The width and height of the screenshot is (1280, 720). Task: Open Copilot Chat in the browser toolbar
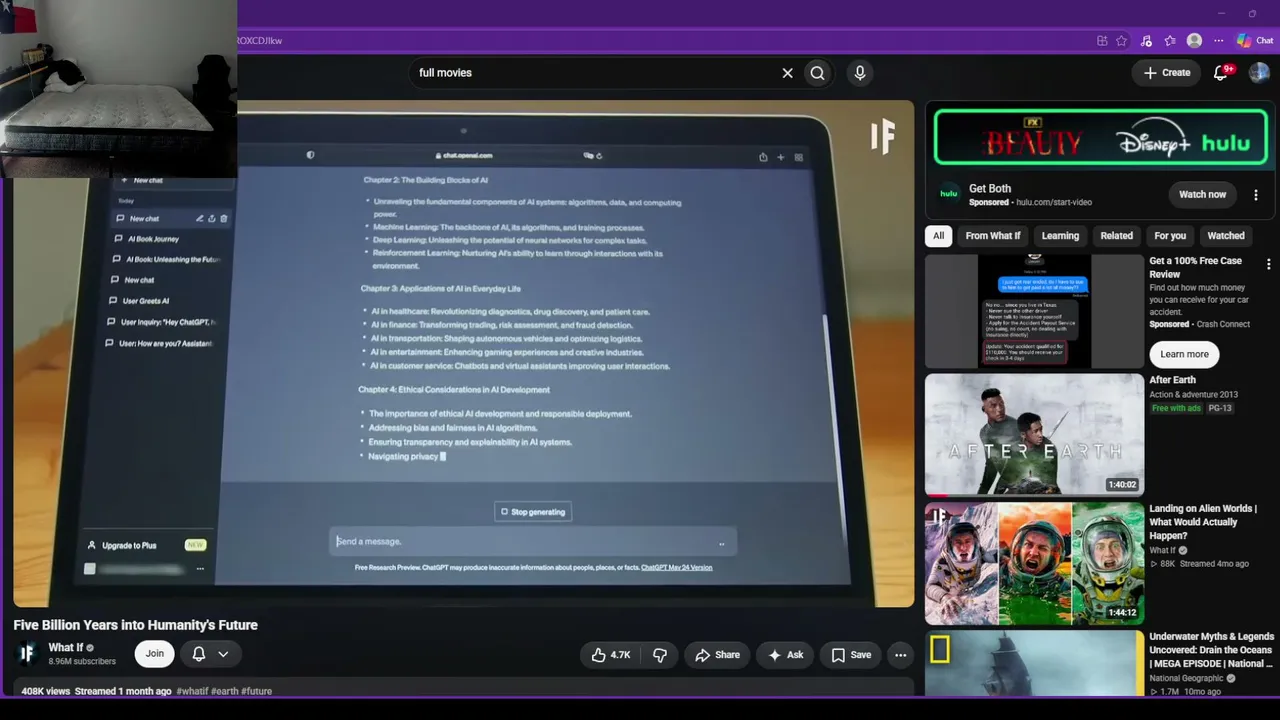point(1255,41)
